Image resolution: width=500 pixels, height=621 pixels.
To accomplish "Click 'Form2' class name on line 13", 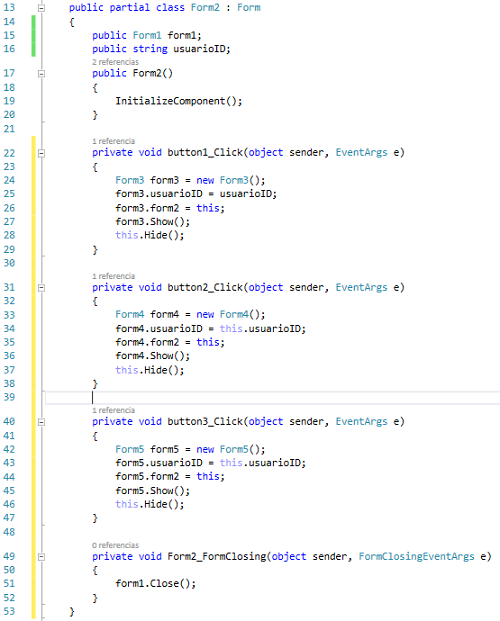I will pos(205,8).
